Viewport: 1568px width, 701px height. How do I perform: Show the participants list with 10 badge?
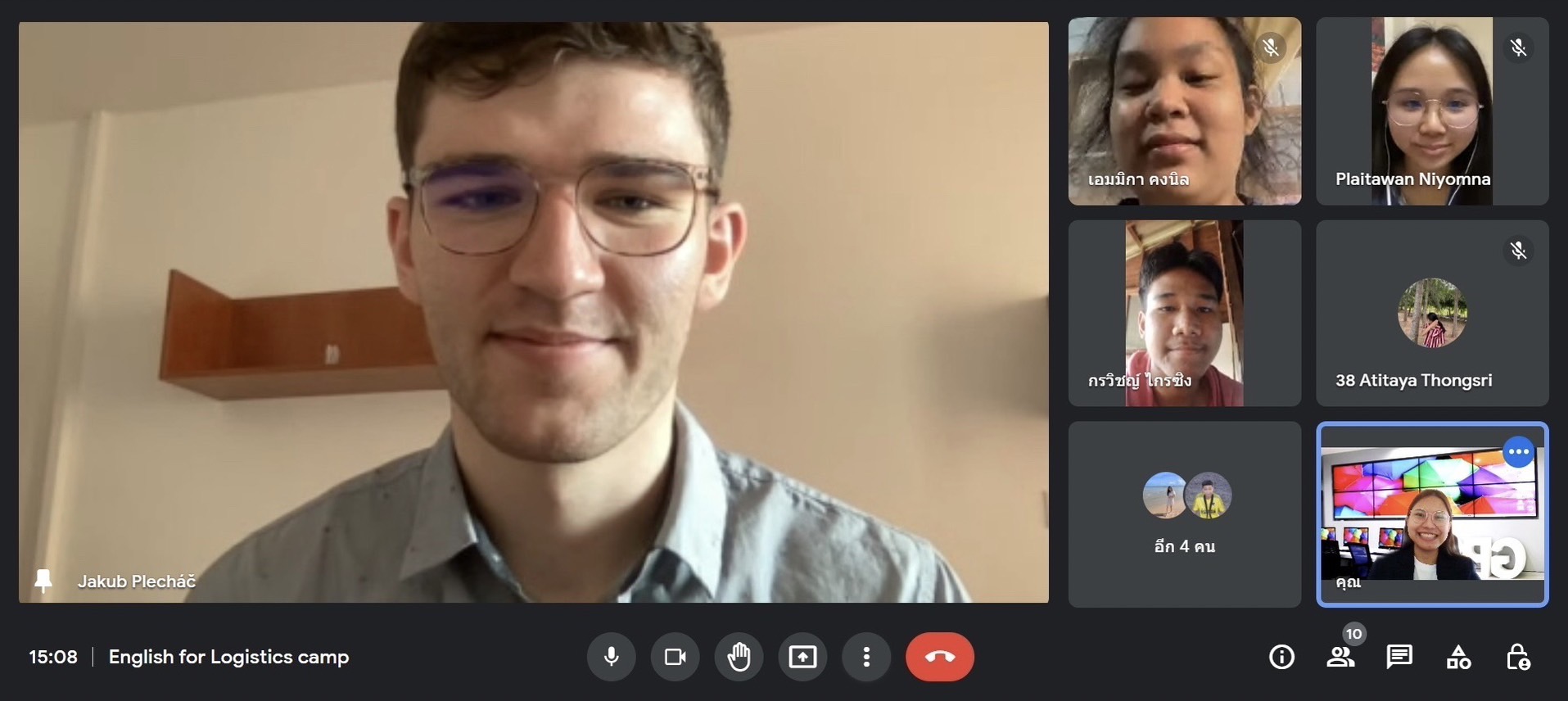coord(1340,657)
